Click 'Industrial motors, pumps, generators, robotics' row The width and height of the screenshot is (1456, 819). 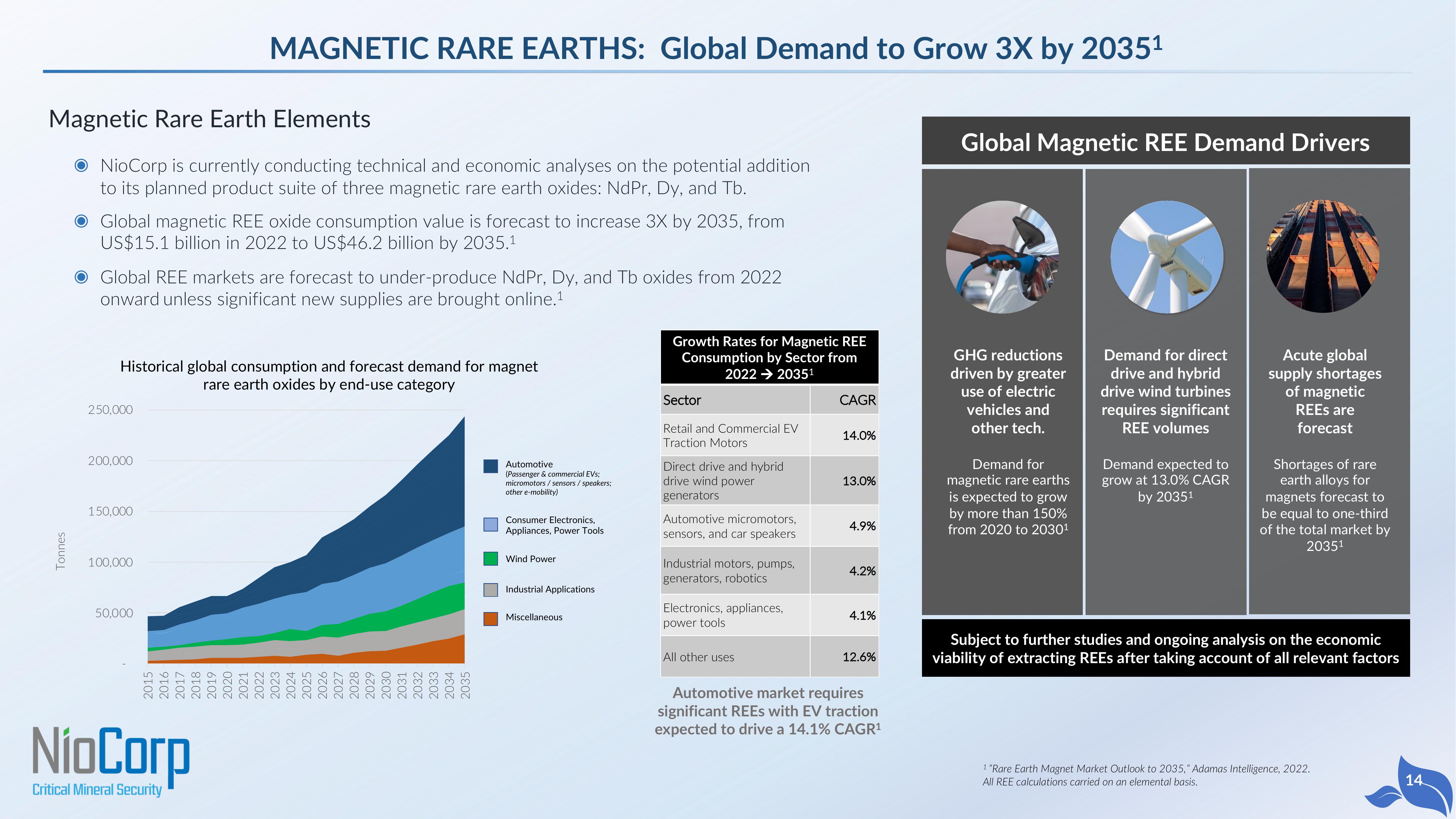pos(769,571)
